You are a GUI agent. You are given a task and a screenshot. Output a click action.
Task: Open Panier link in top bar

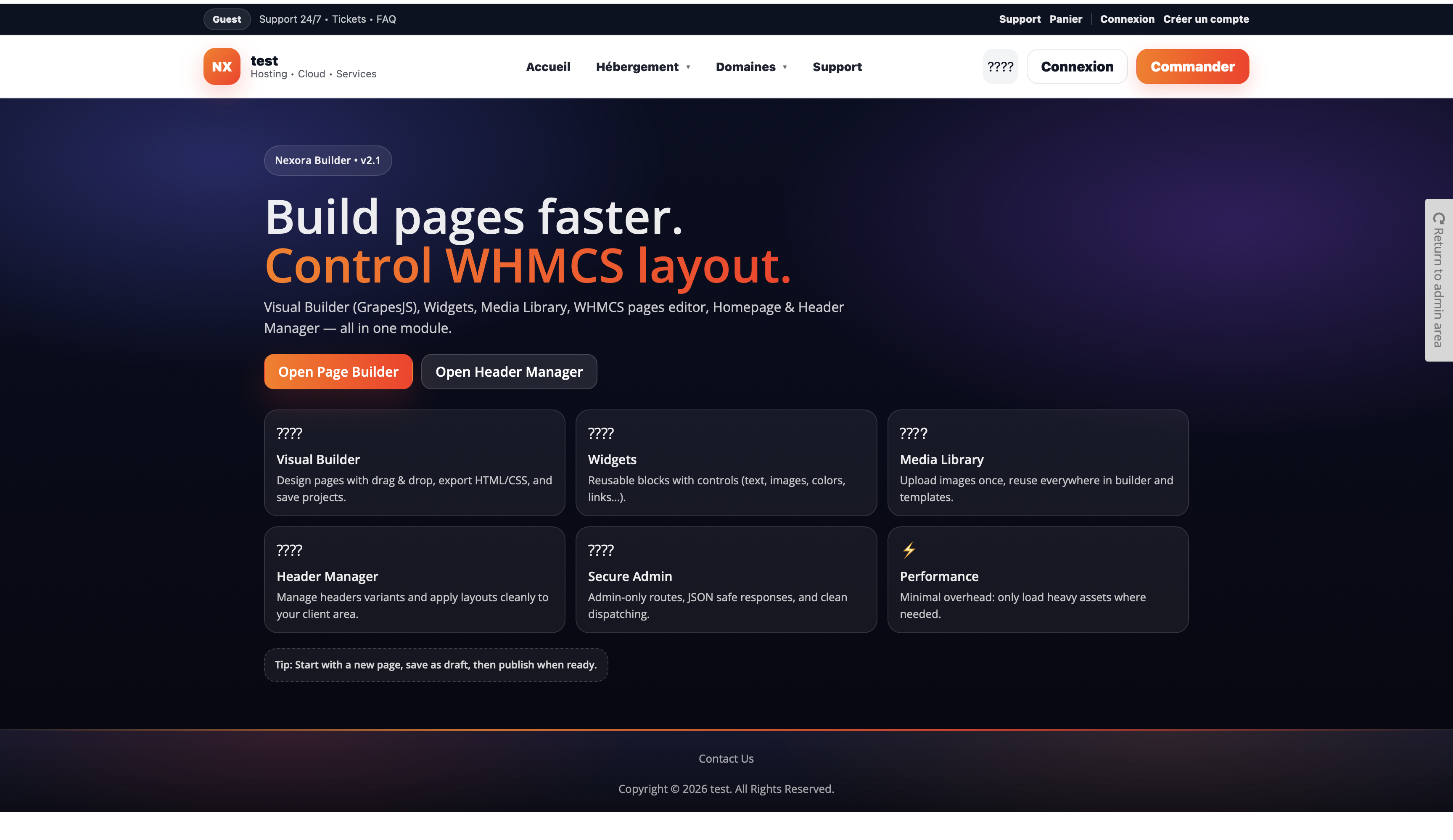[1065, 19]
